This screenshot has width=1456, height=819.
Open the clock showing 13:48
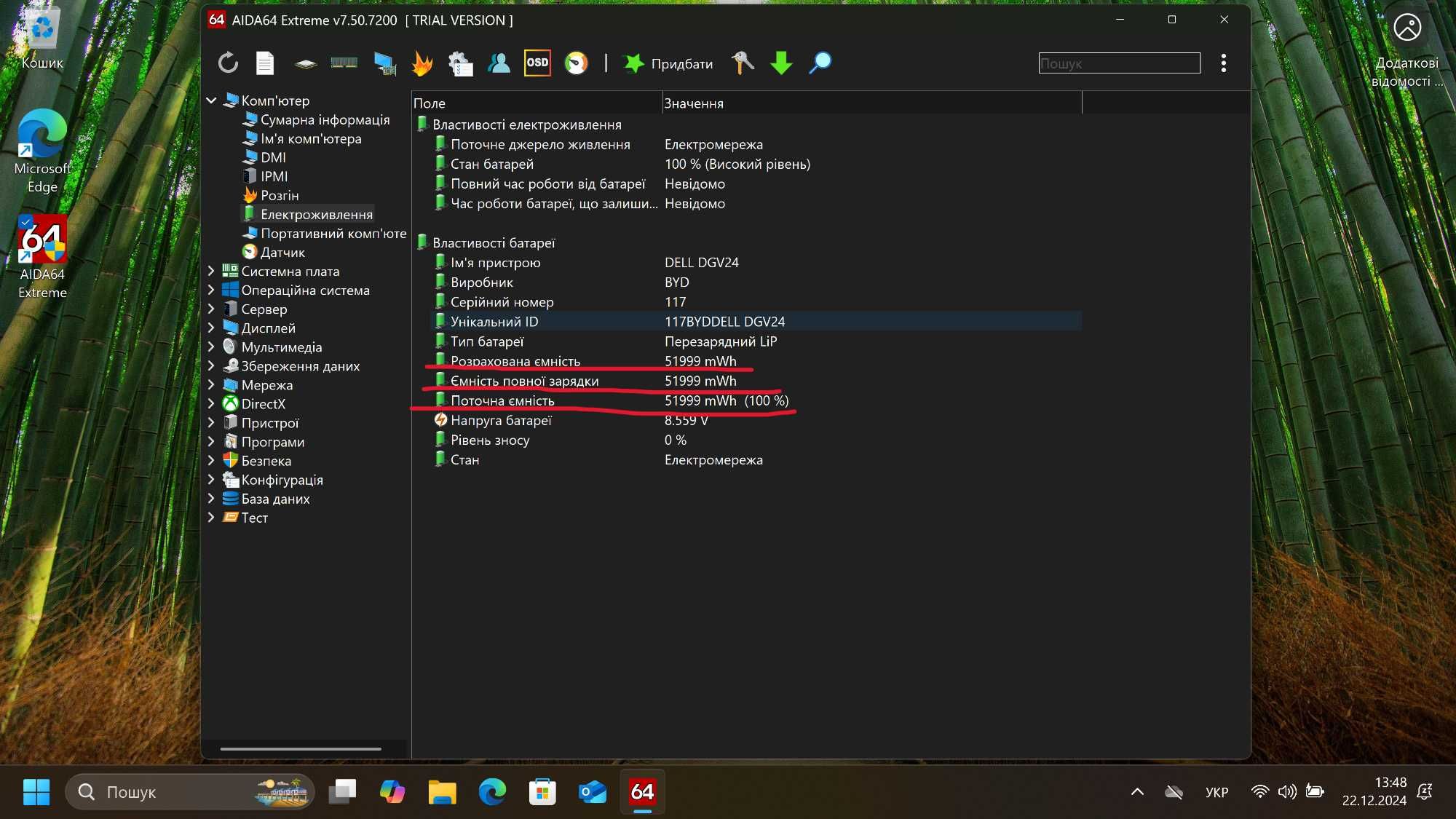tap(1374, 791)
